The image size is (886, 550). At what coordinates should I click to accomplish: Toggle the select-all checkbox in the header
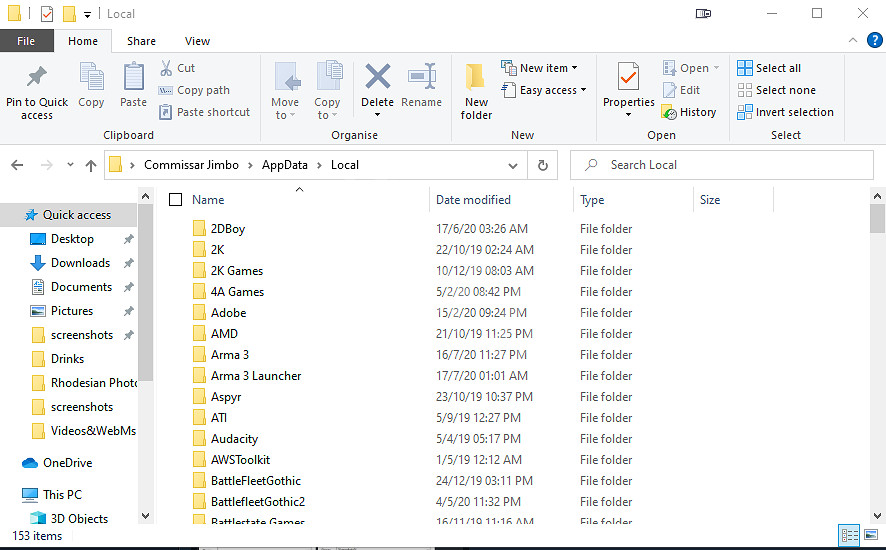point(176,200)
